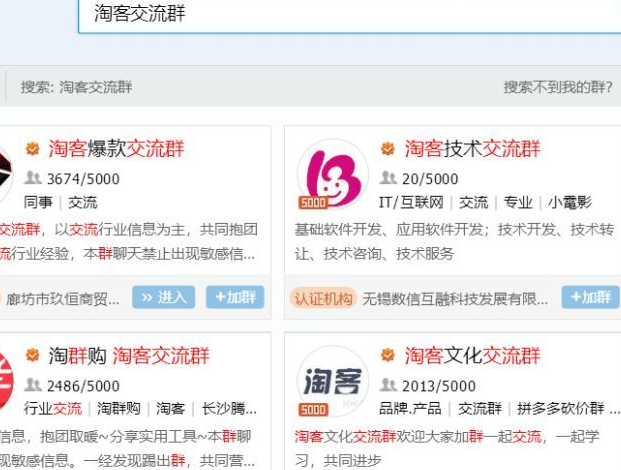Click member count 3674/5000

click(83, 179)
